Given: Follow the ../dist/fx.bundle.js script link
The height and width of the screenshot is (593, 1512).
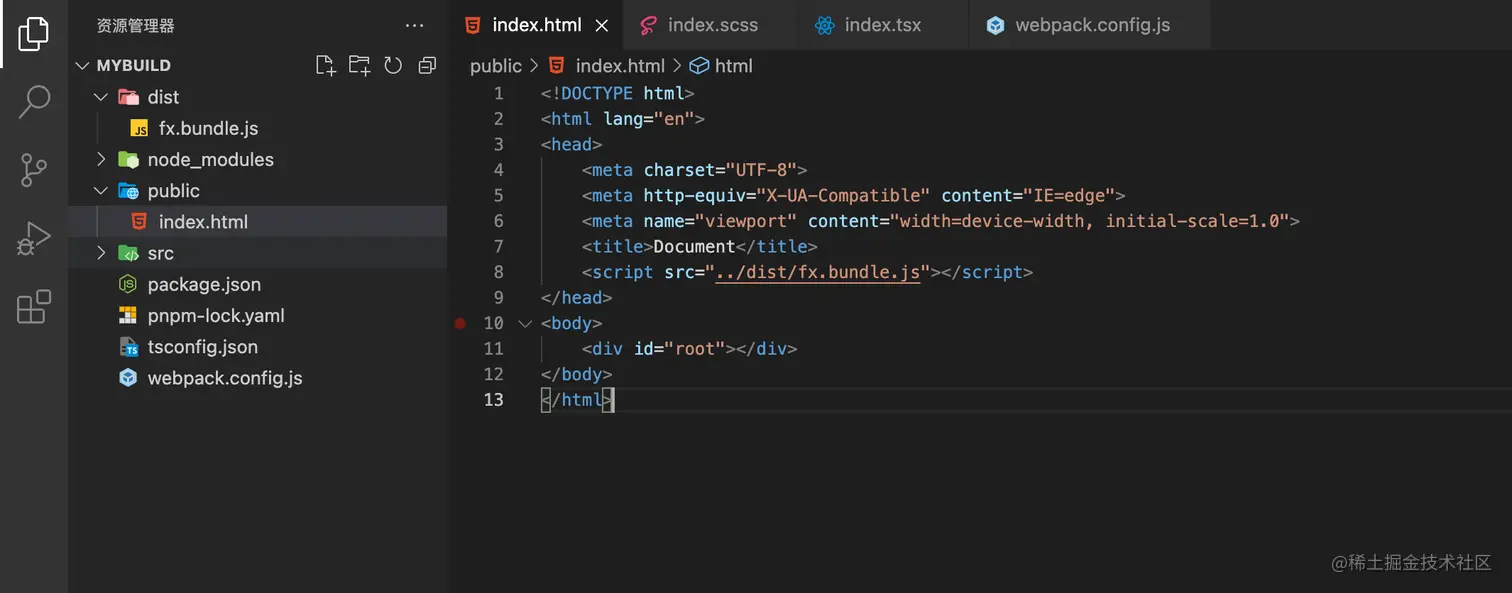Looking at the screenshot, I should click(x=817, y=272).
